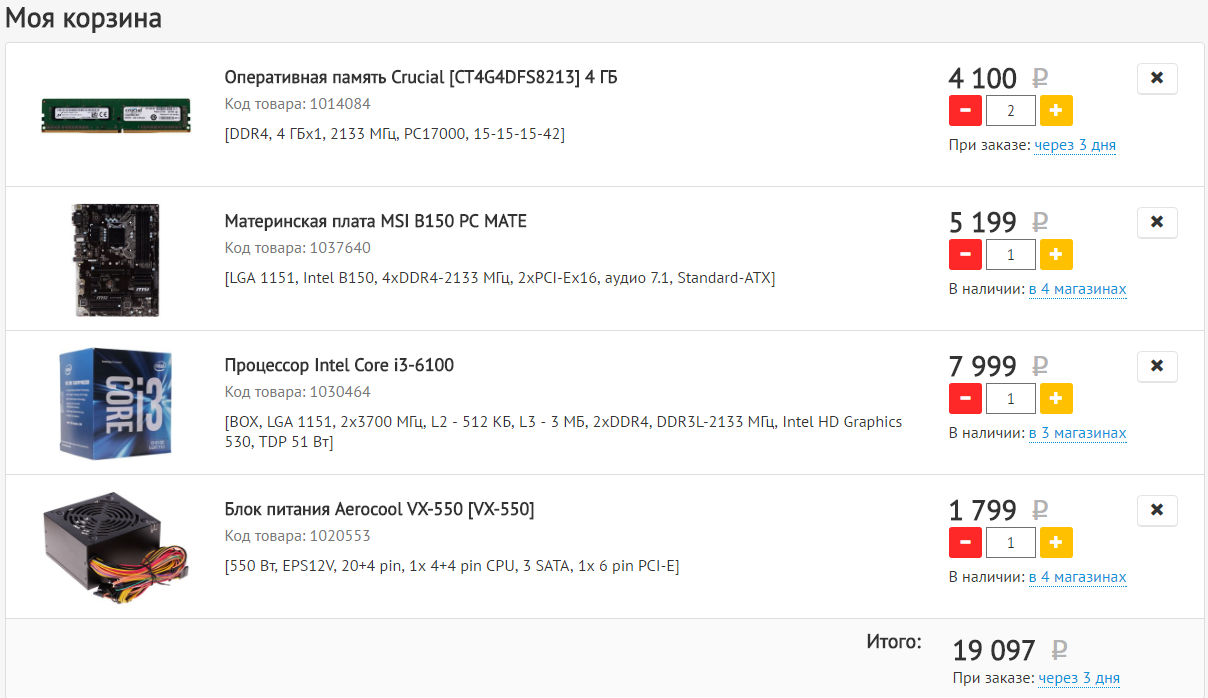Delete Intel Core i3-6100 from cart
This screenshot has height=698, width=1208.
tap(1157, 366)
